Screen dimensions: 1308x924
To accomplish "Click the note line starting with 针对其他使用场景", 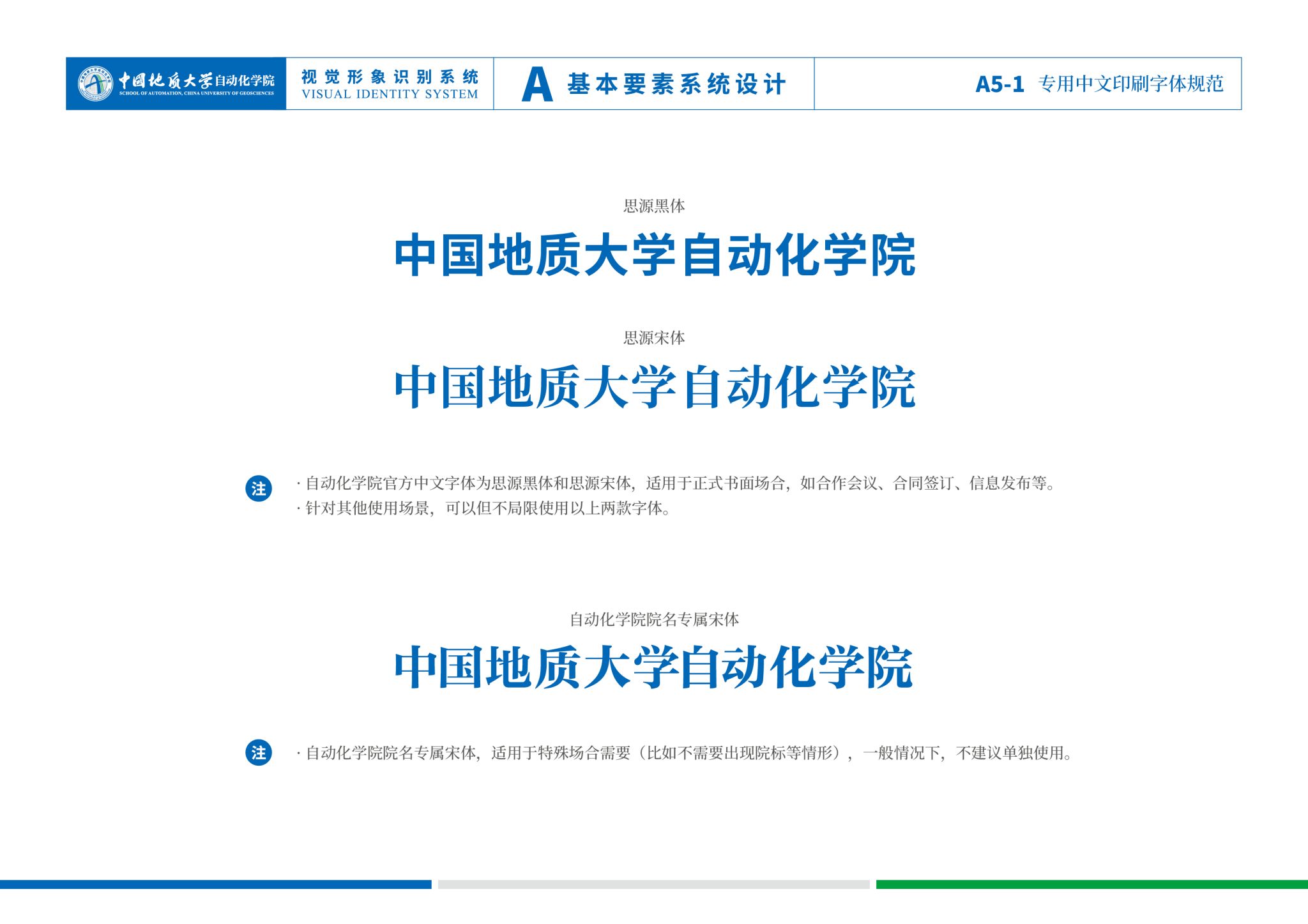I will coord(483,509).
